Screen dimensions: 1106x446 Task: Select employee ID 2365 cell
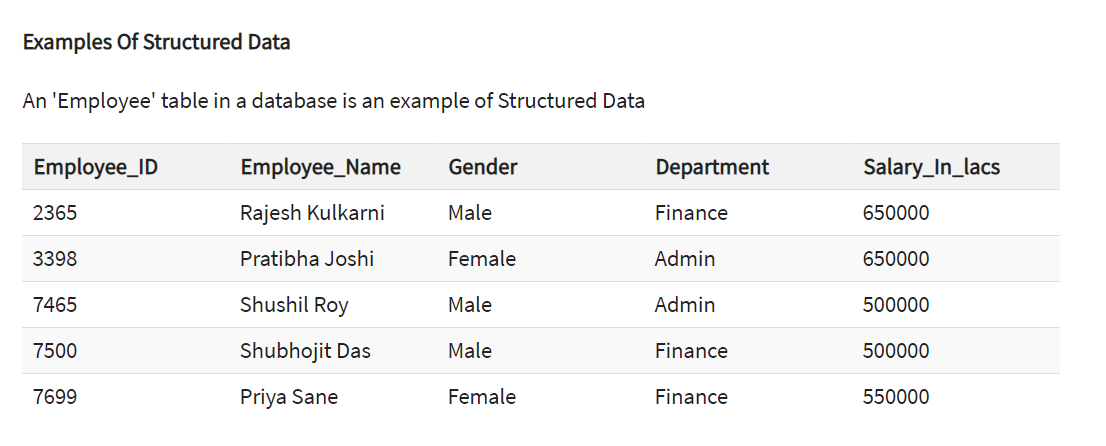(x=55, y=213)
